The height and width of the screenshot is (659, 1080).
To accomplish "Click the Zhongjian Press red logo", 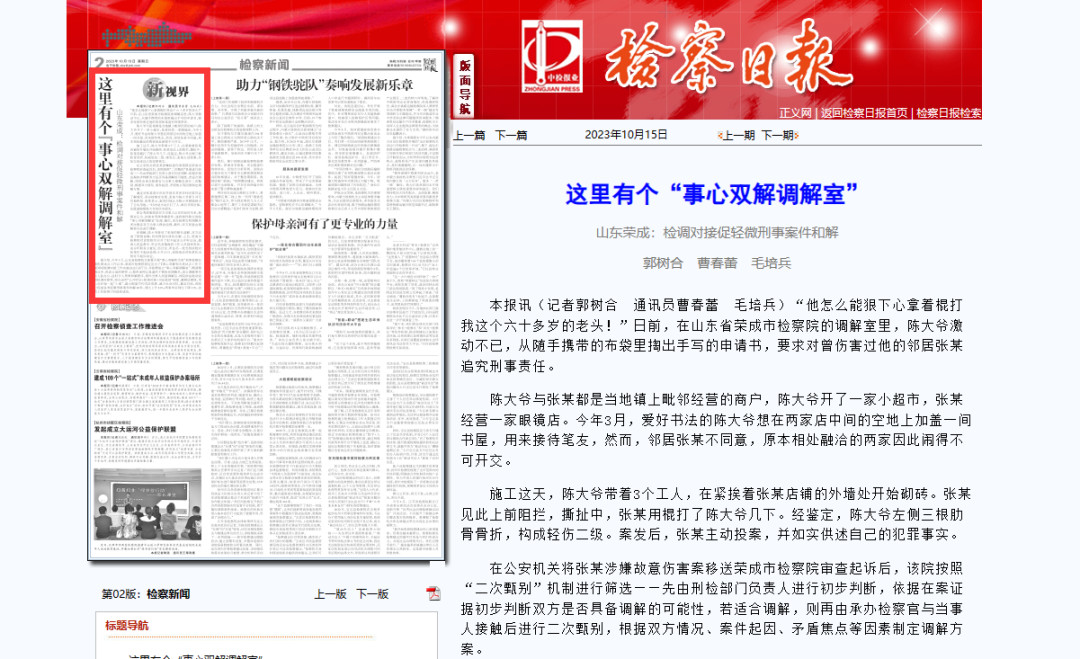I will pos(552,56).
